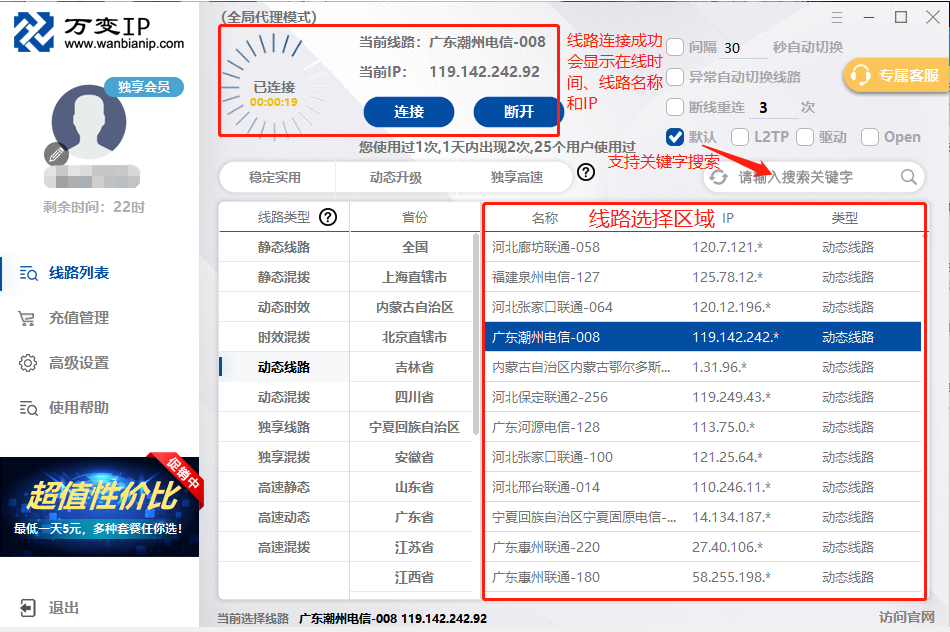The image size is (950, 632).
Task: Open 专属客服 support button
Action: 897,76
